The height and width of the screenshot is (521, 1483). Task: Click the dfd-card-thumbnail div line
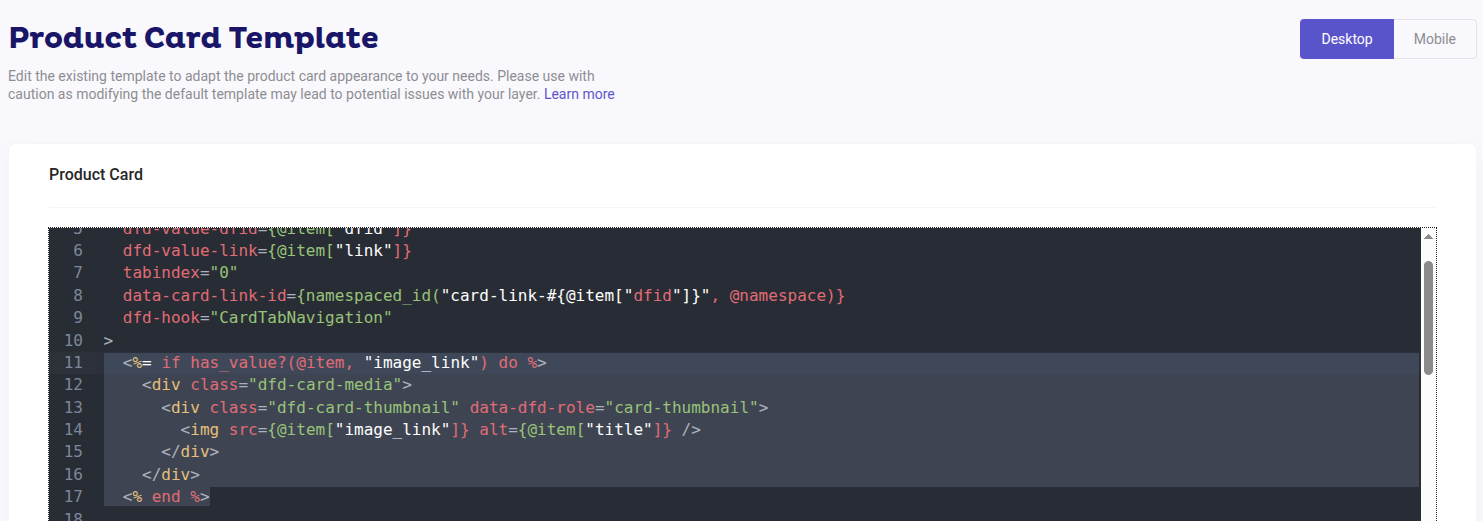click(x=465, y=407)
